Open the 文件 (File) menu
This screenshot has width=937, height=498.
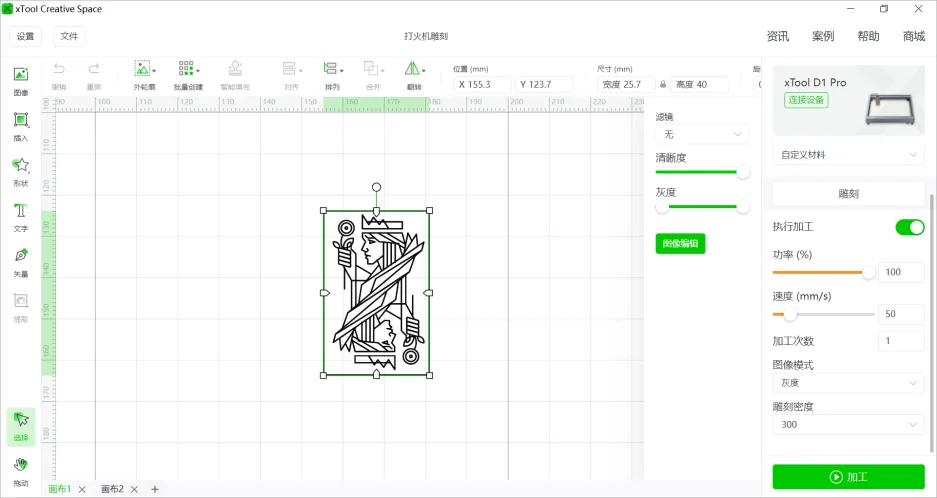pyautogui.click(x=69, y=36)
